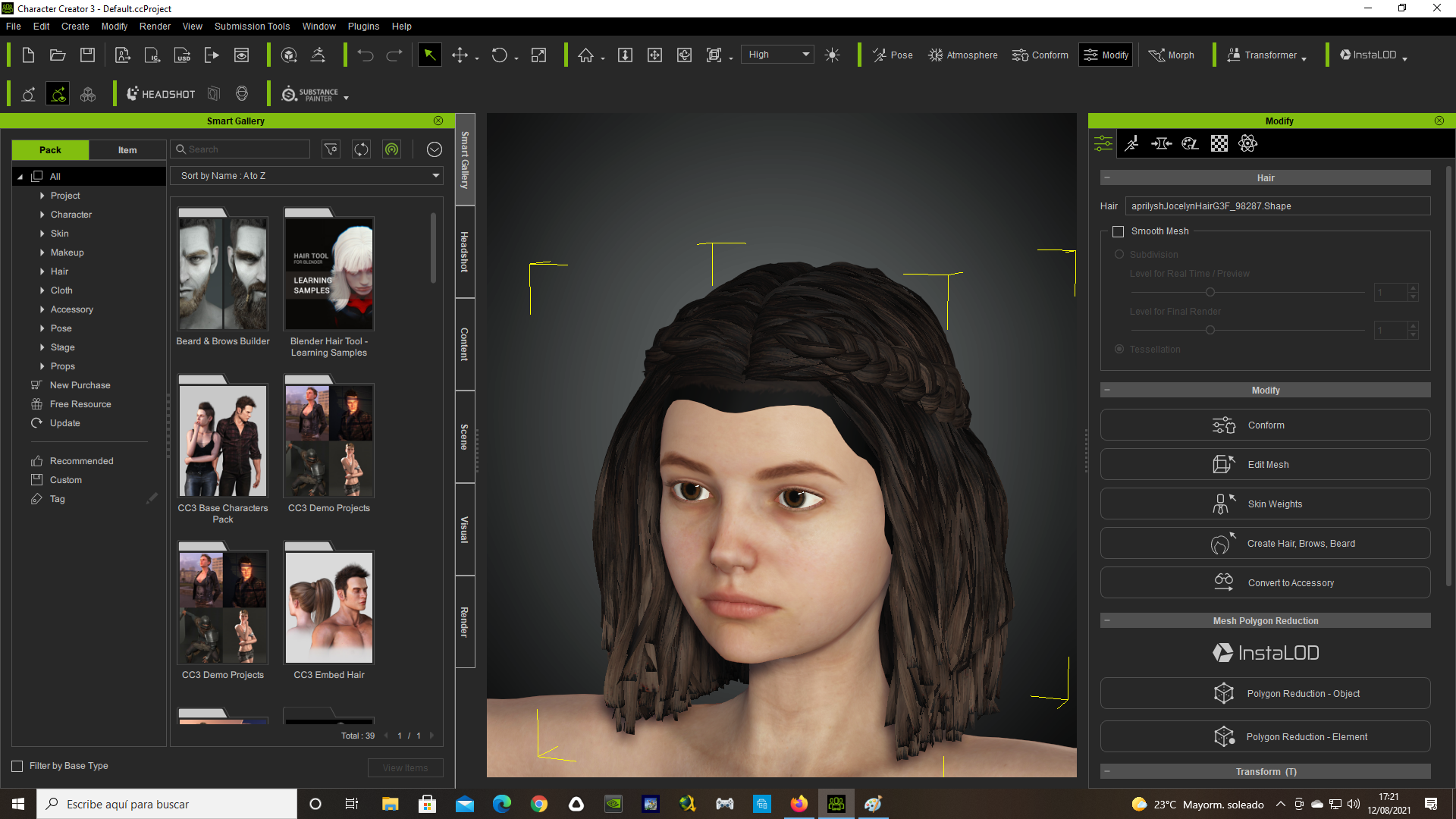The height and width of the screenshot is (819, 1456).
Task: Activate the Select arrow tool
Action: pos(429,55)
